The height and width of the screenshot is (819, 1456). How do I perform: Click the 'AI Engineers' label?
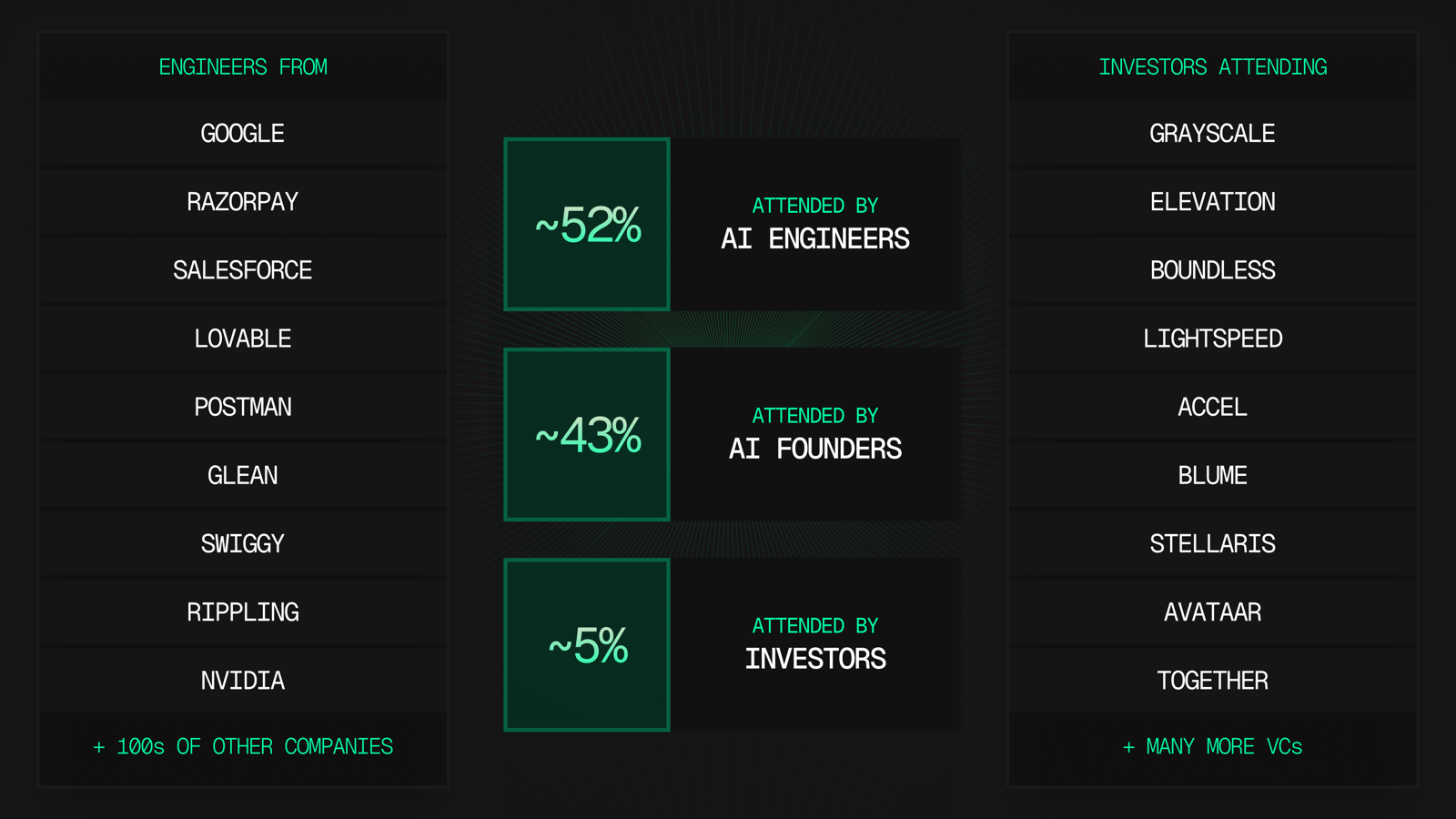point(815,238)
